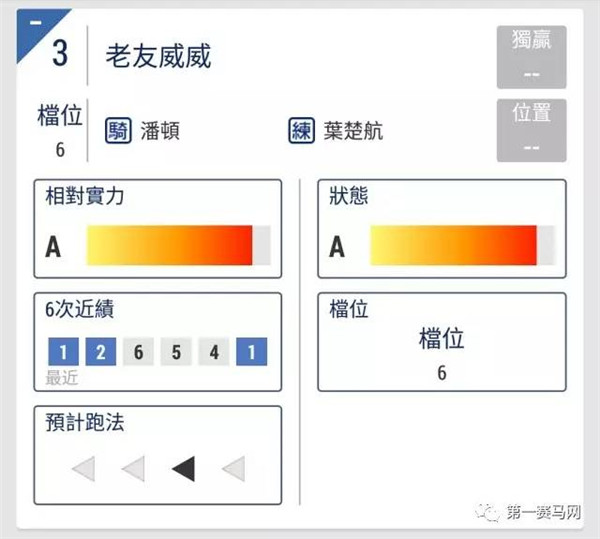600x539 pixels.
Task: Click the 狀態 gradient rating bar
Action: 462,245
